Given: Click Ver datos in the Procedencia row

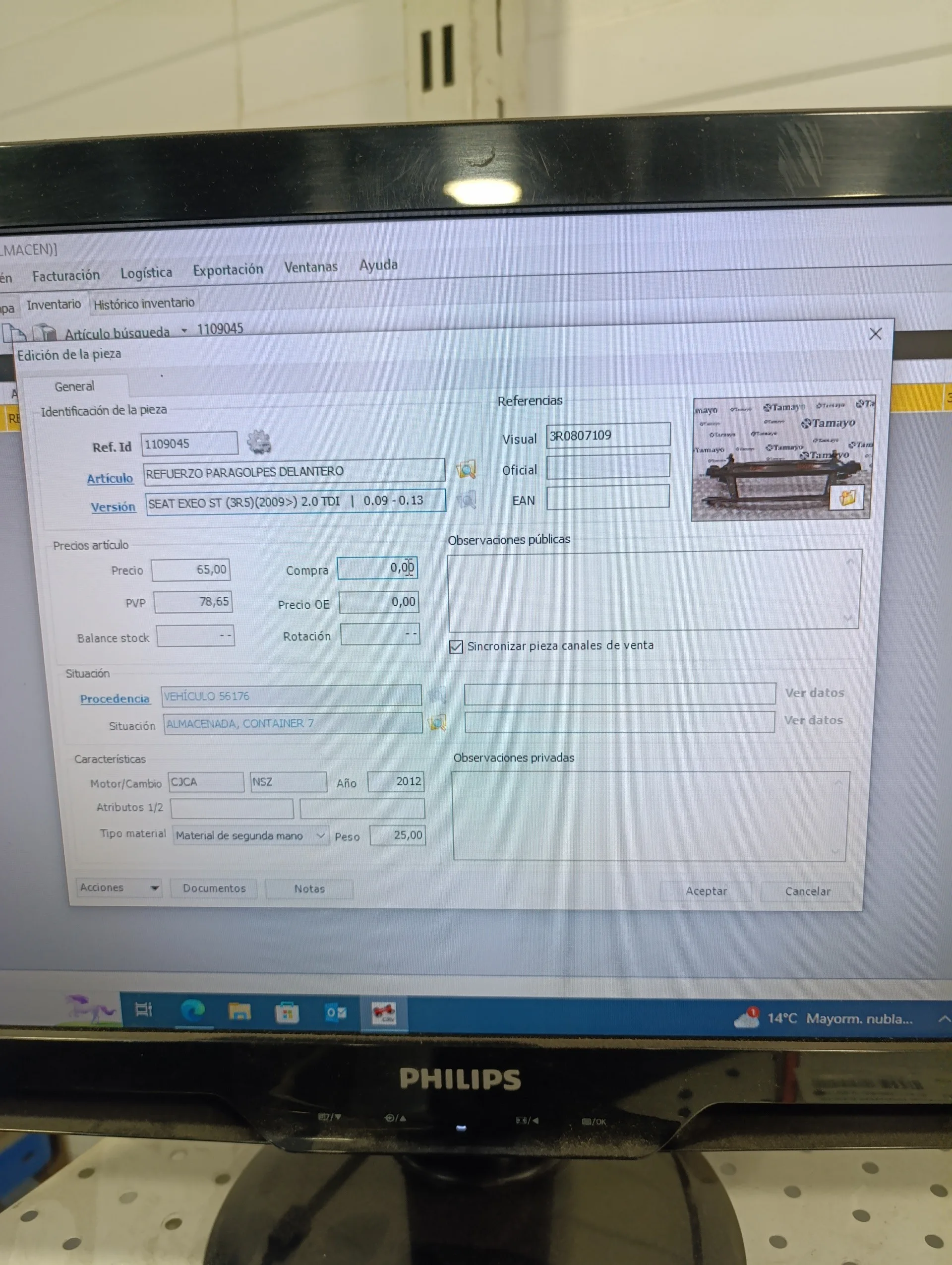Looking at the screenshot, I should tap(814, 693).
